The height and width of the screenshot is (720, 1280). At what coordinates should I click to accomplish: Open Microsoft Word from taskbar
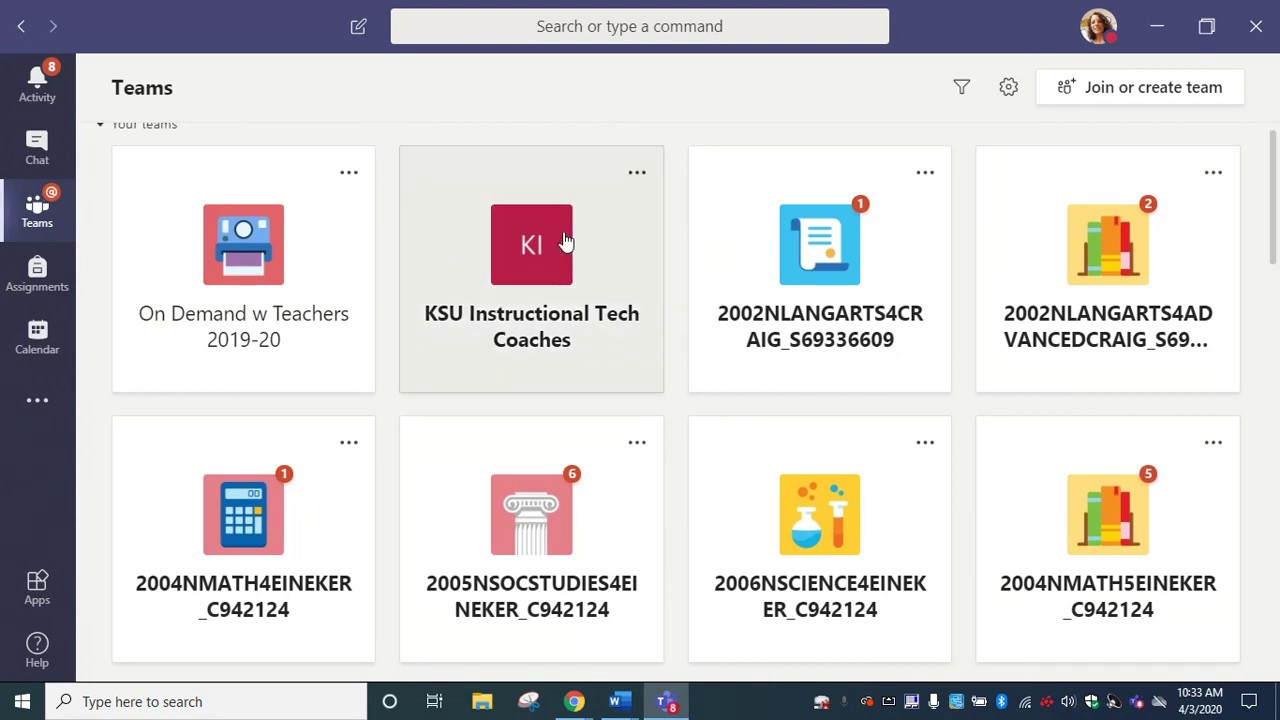click(619, 701)
